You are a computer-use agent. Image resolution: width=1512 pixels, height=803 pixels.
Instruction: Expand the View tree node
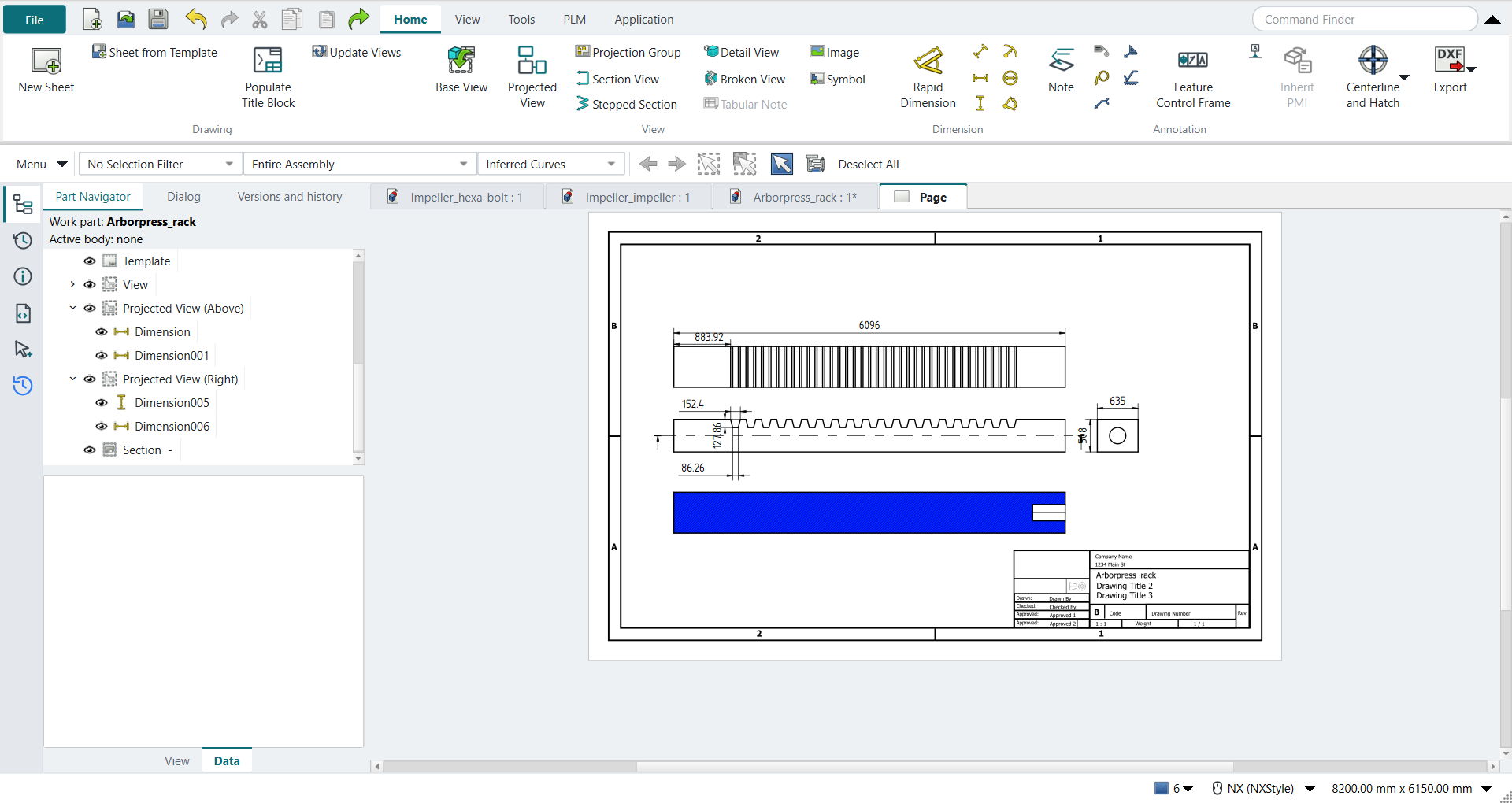tap(72, 285)
